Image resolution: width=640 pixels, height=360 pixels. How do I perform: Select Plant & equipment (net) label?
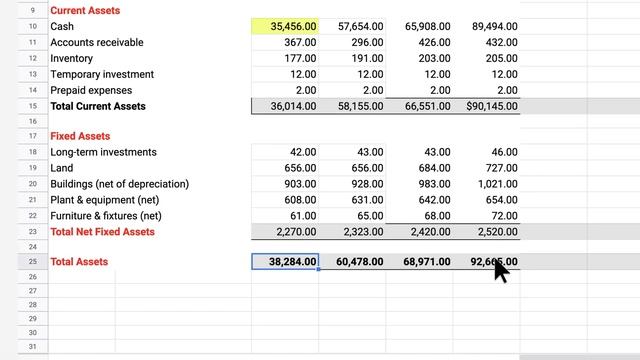[104, 200]
